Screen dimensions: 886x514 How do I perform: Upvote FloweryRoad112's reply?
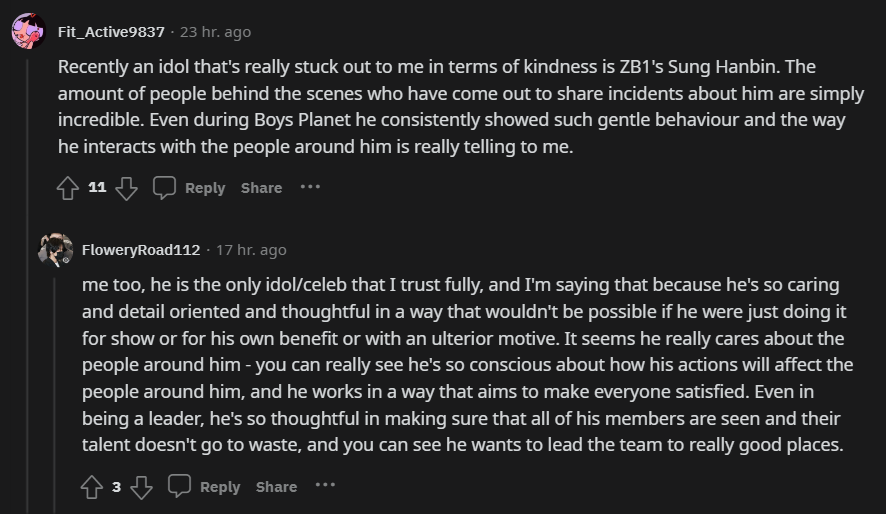(92, 487)
